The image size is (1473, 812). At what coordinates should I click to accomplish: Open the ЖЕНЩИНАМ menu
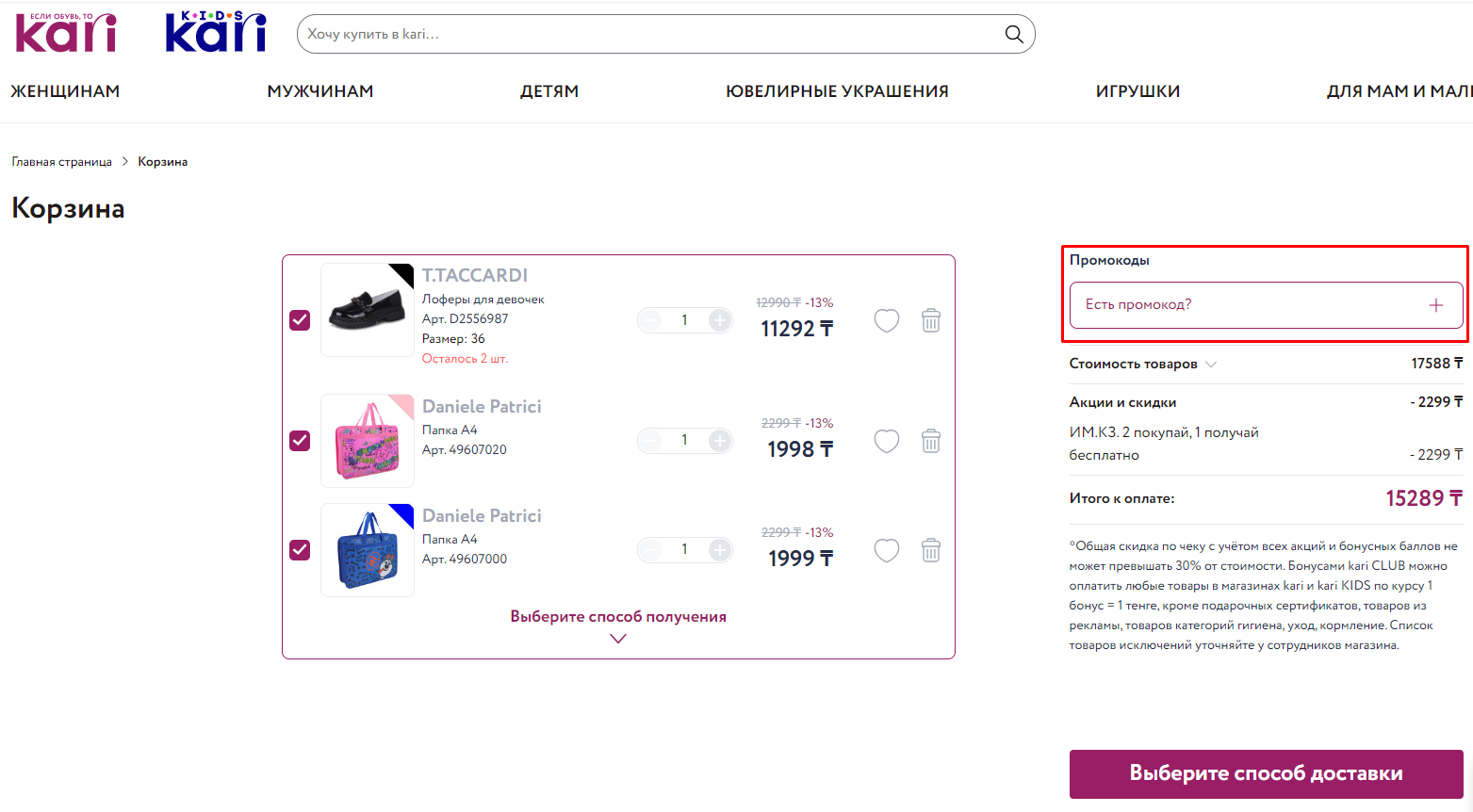point(65,91)
